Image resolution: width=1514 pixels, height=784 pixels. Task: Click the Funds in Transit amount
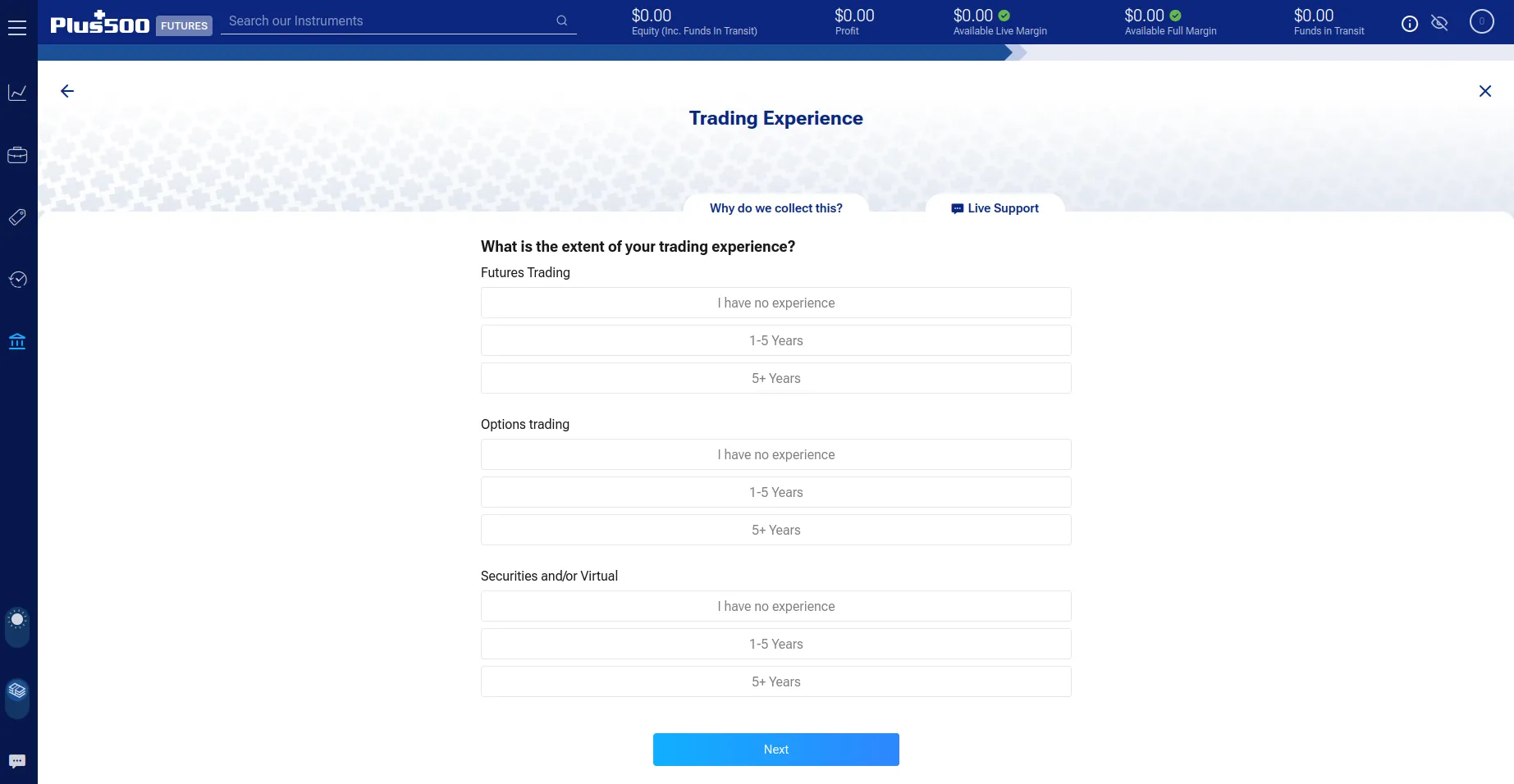pos(1314,16)
